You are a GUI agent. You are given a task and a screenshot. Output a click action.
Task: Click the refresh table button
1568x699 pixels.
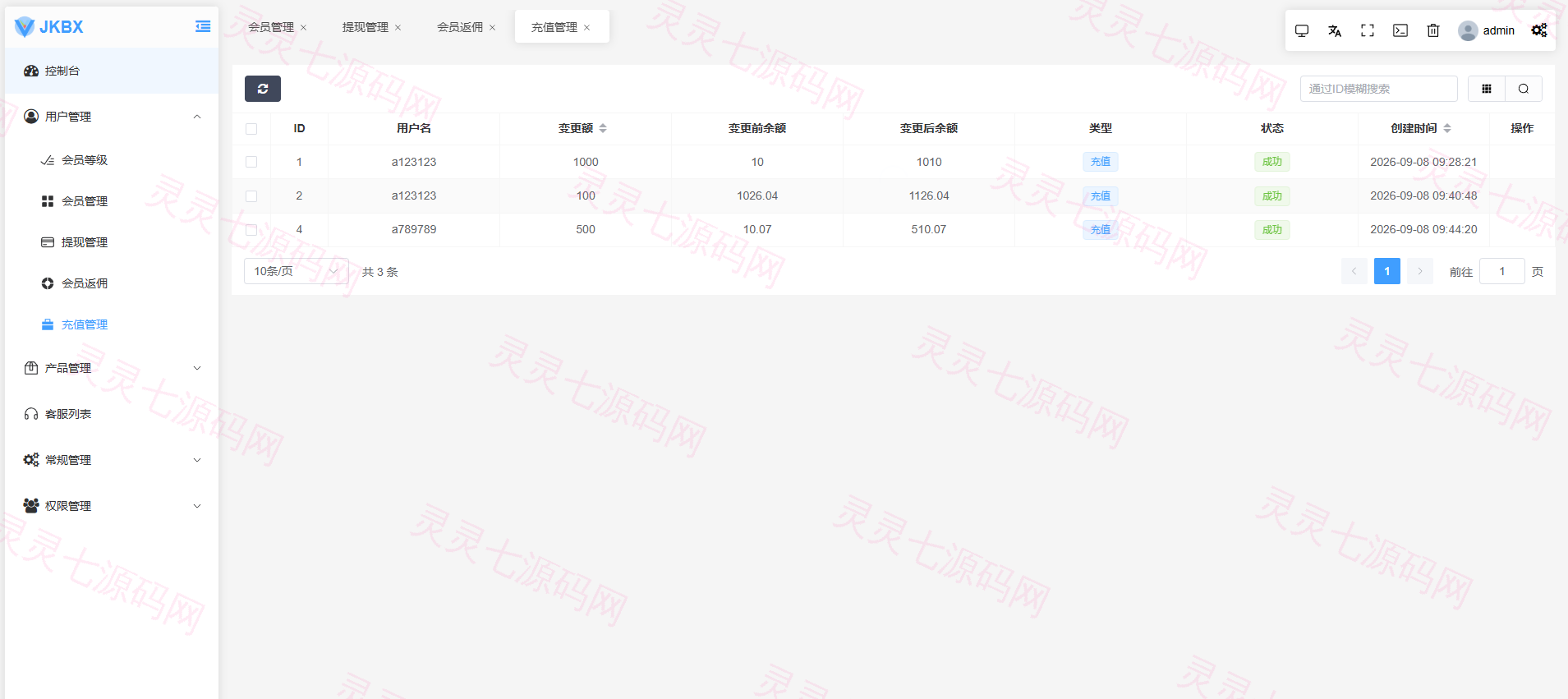tap(263, 89)
